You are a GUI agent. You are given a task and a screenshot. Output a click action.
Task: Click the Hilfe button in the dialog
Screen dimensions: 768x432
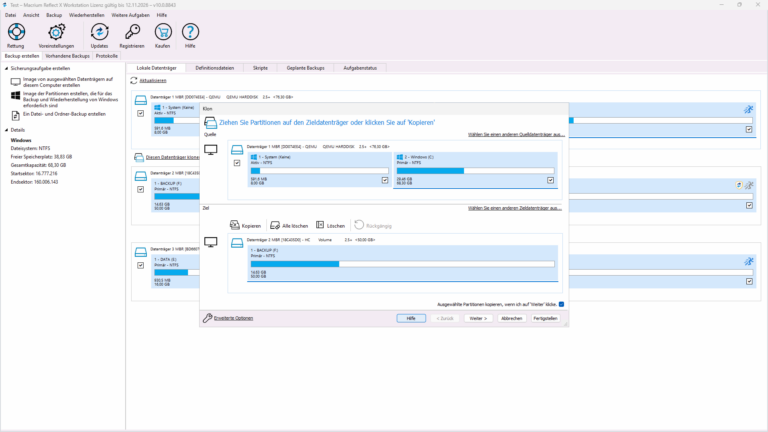[x=411, y=318]
